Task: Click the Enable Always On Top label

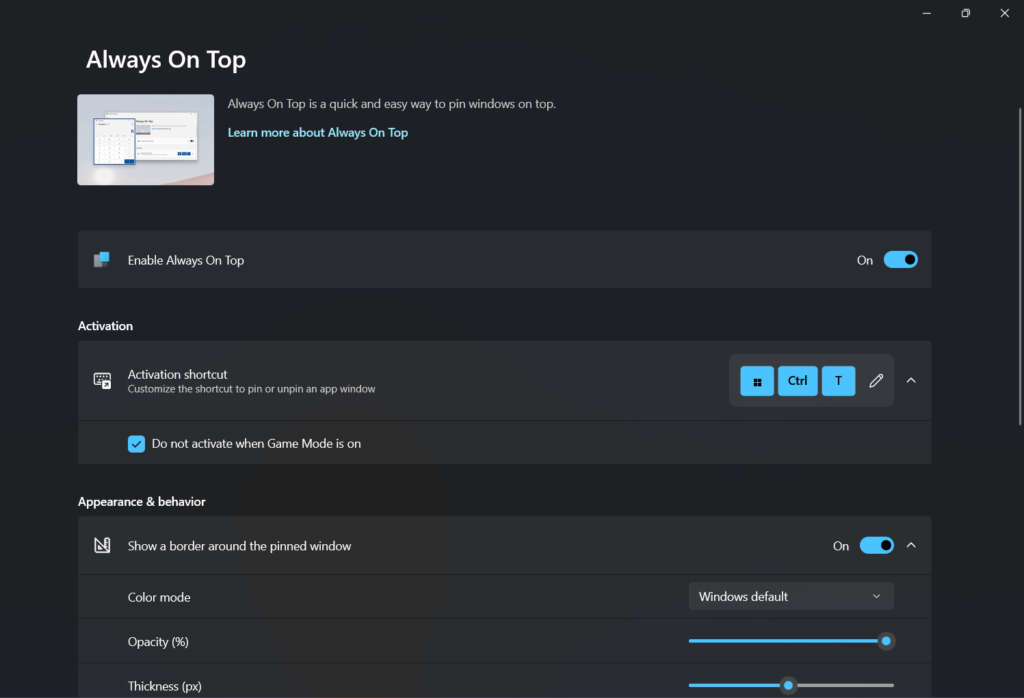Action: click(185, 261)
